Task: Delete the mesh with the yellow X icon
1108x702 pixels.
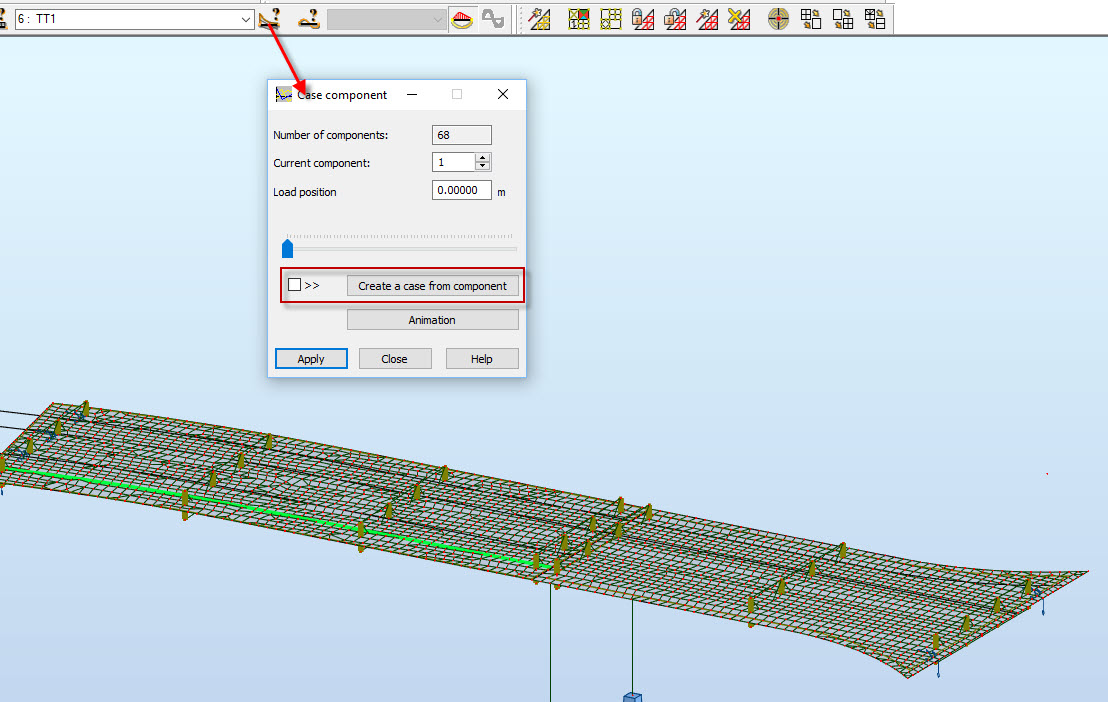Action: pyautogui.click(x=738, y=18)
